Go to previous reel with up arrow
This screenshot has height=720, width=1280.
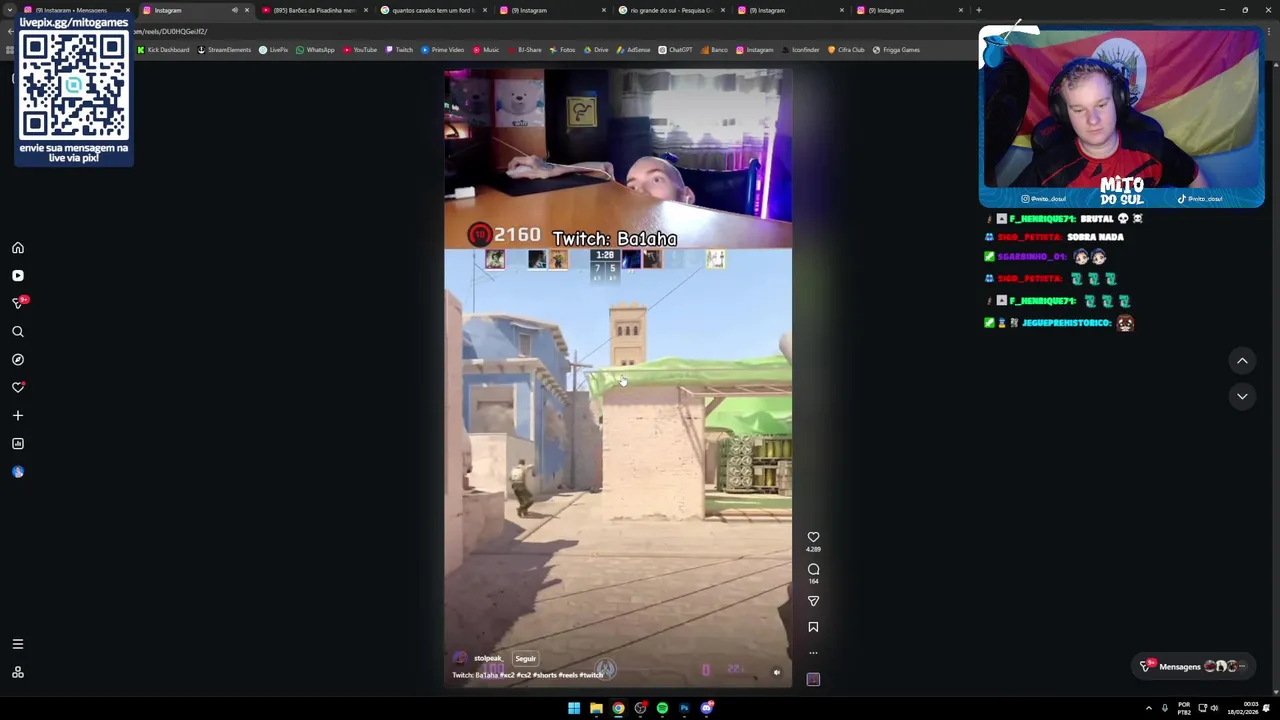tap(1242, 361)
